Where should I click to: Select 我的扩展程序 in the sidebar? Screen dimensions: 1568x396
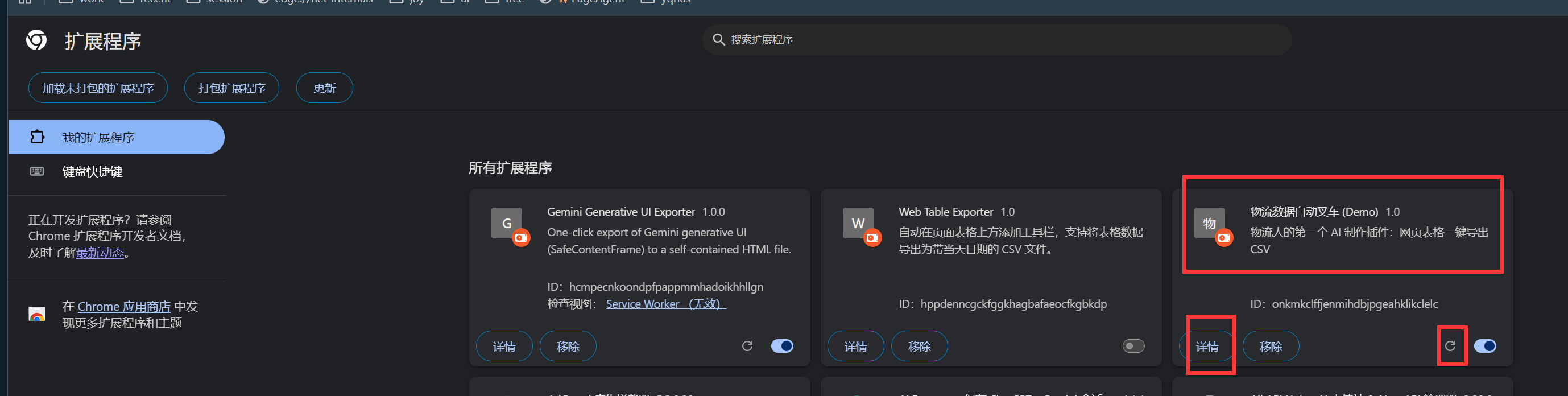116,137
